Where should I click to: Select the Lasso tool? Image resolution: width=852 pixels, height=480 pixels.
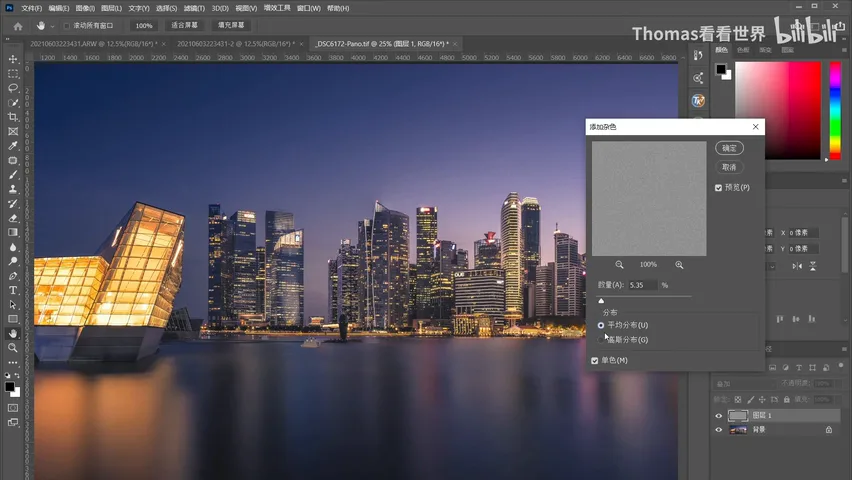13,88
